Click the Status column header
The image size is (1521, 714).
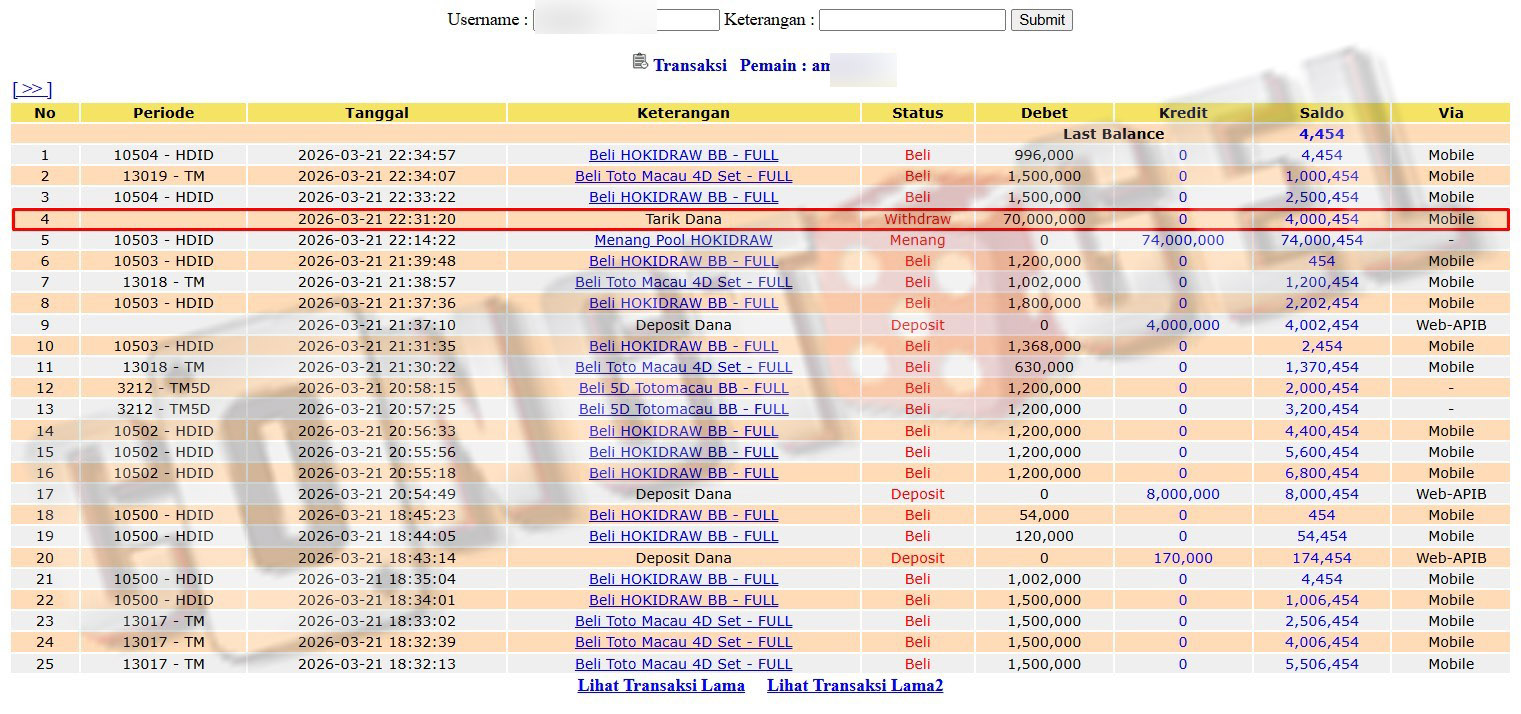(x=917, y=113)
